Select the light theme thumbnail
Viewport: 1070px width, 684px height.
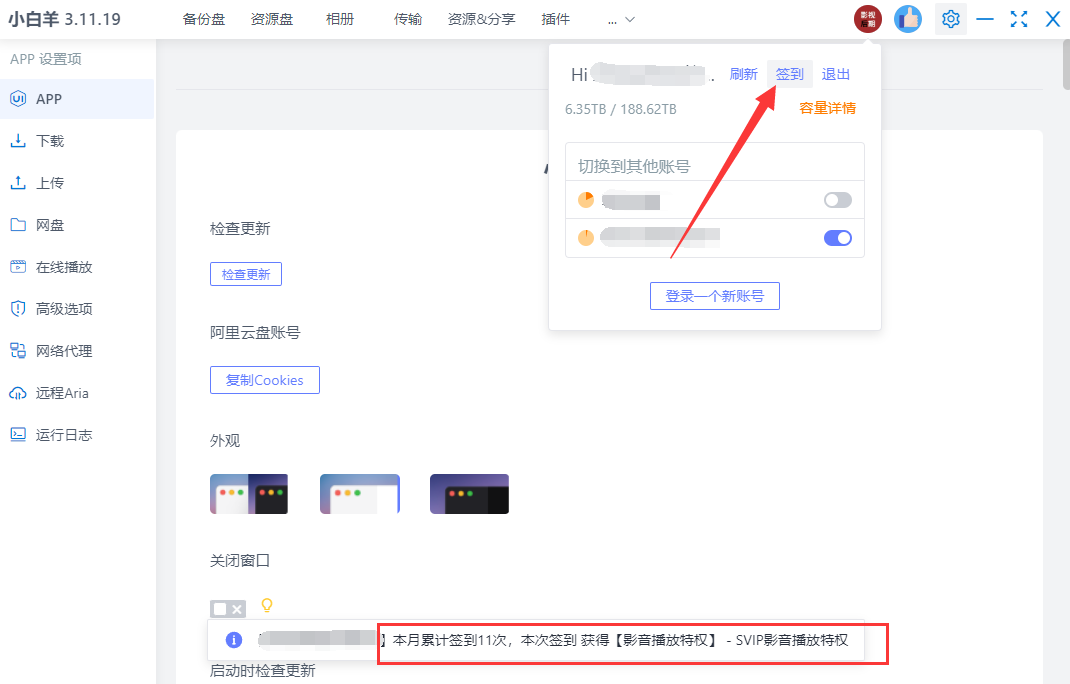360,494
